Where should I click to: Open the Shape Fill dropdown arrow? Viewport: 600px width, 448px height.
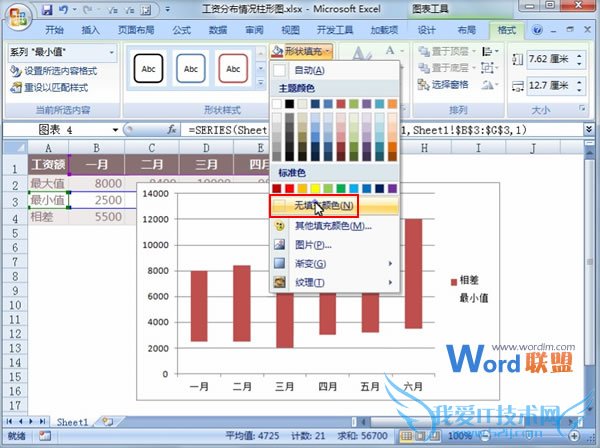point(328,51)
